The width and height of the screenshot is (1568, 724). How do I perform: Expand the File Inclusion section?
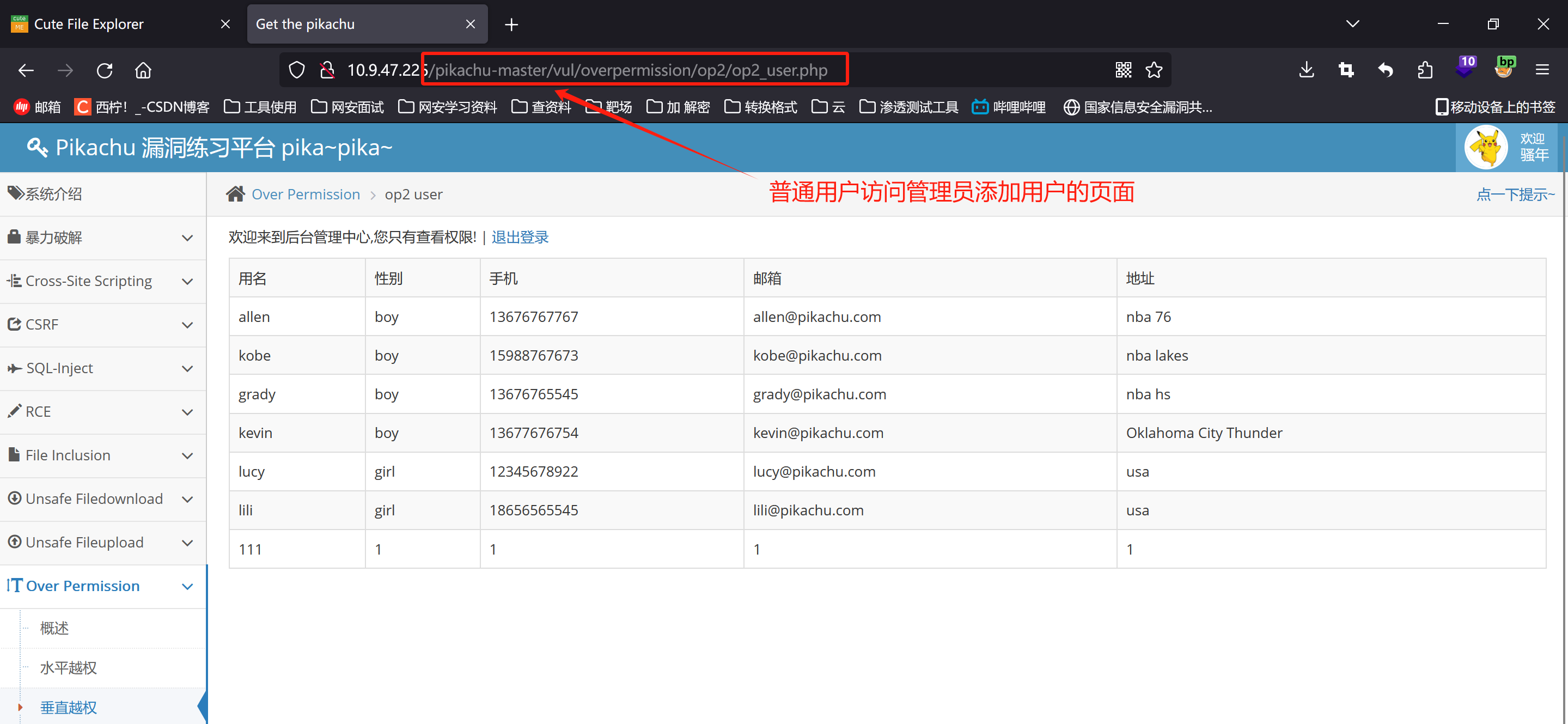pos(103,455)
